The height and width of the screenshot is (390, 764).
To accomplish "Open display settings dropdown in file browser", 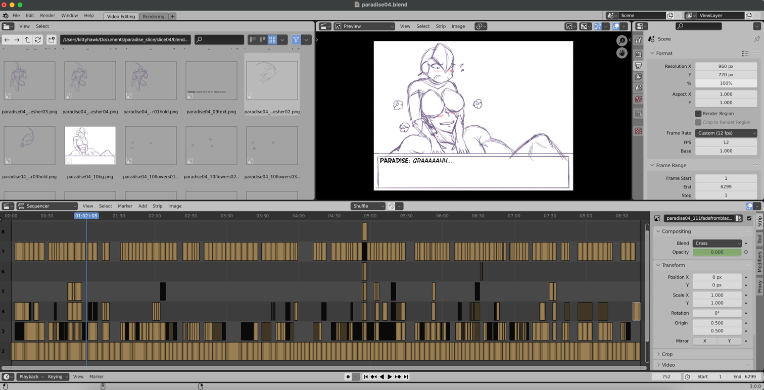I will pos(283,40).
